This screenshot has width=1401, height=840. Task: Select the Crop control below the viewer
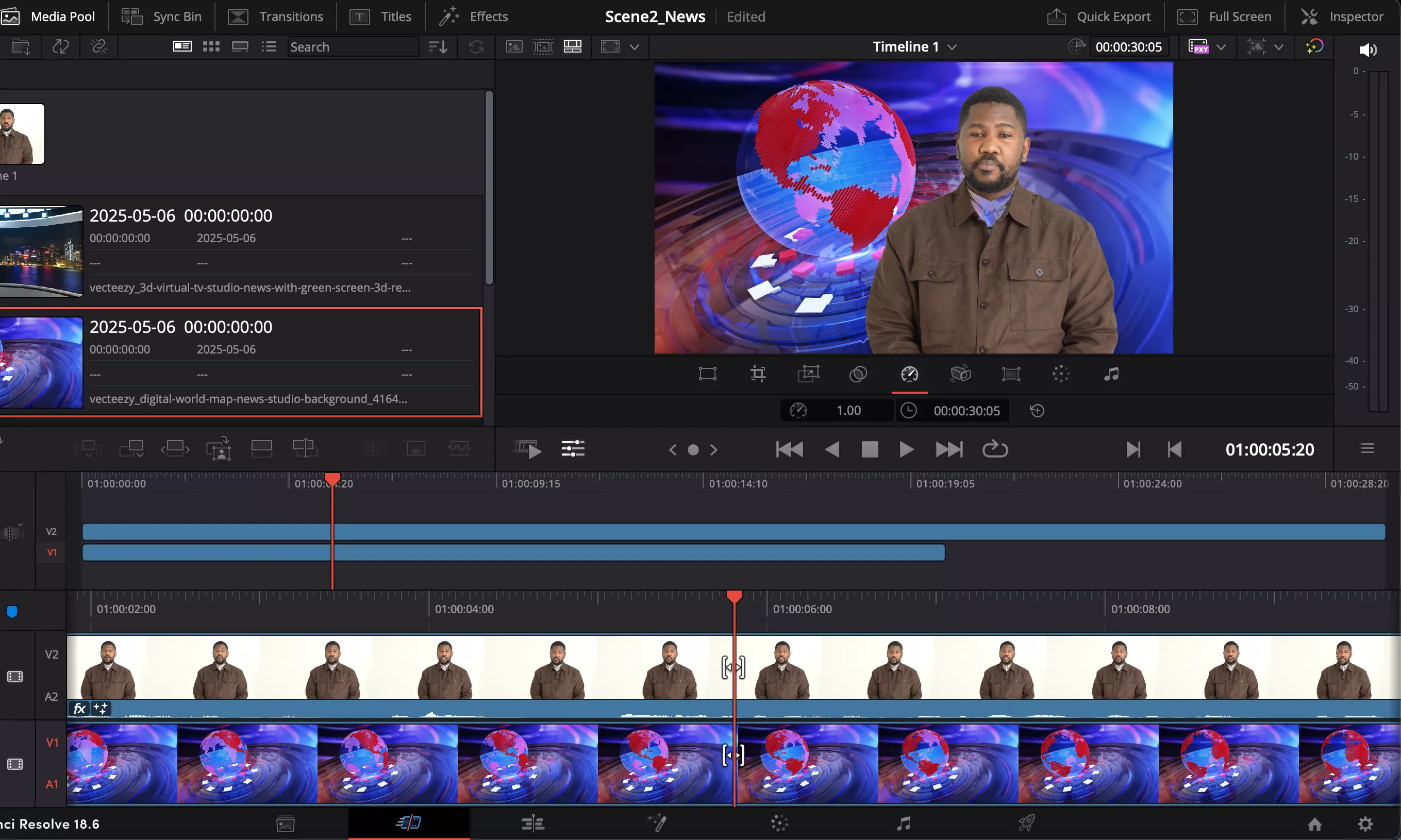(x=759, y=374)
